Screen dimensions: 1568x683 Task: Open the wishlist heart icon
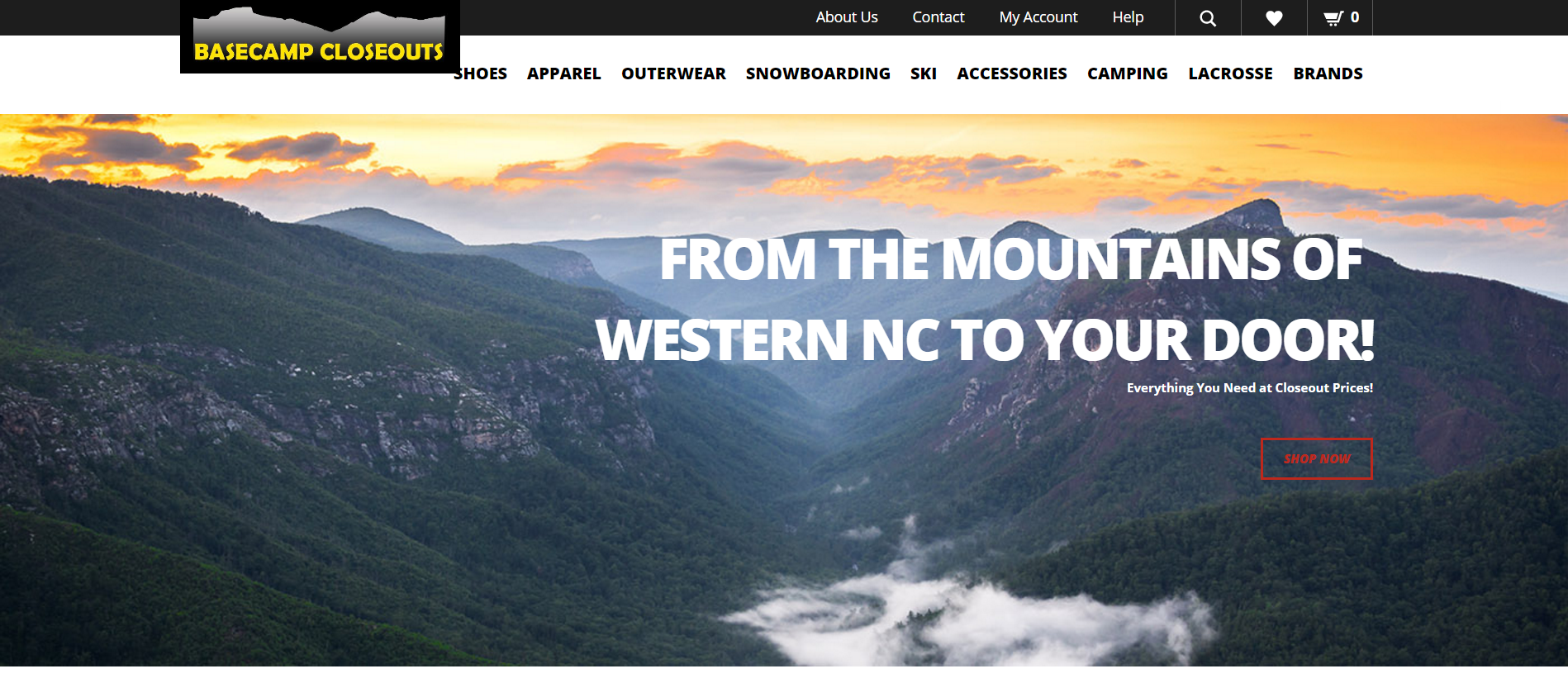click(1274, 18)
